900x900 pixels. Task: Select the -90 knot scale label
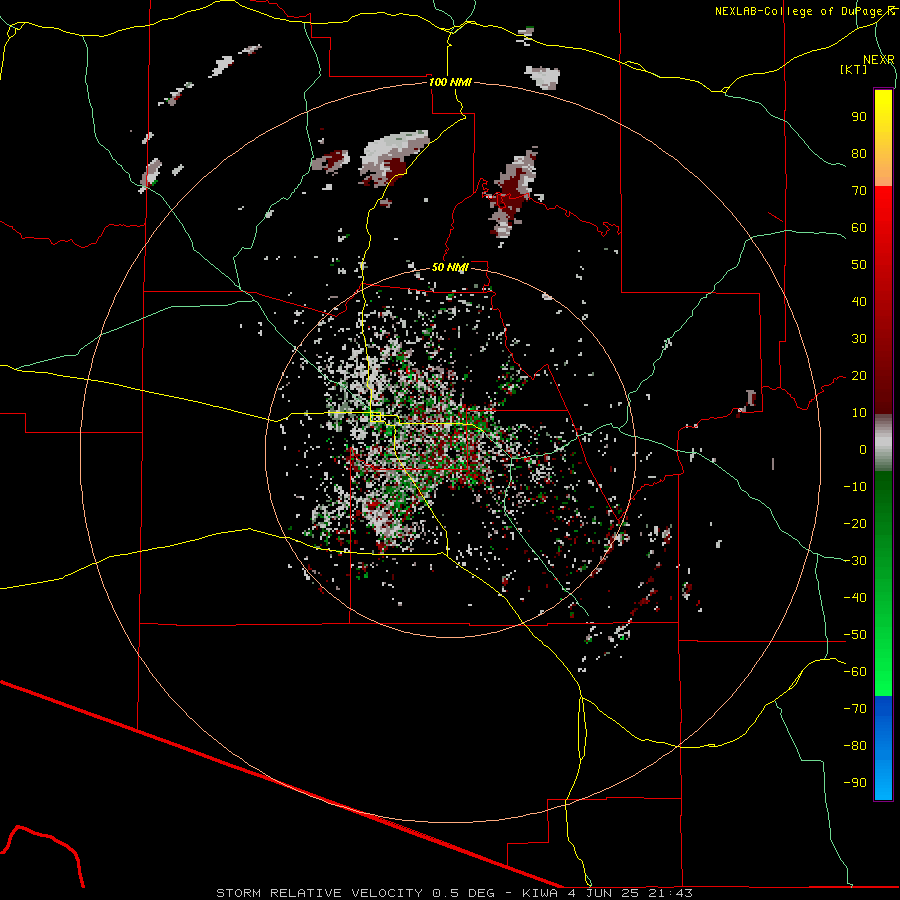(855, 783)
